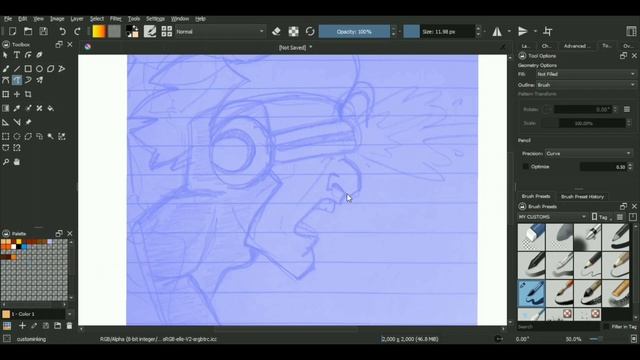Select the Pan hand tool
The image size is (640, 360).
(17, 162)
